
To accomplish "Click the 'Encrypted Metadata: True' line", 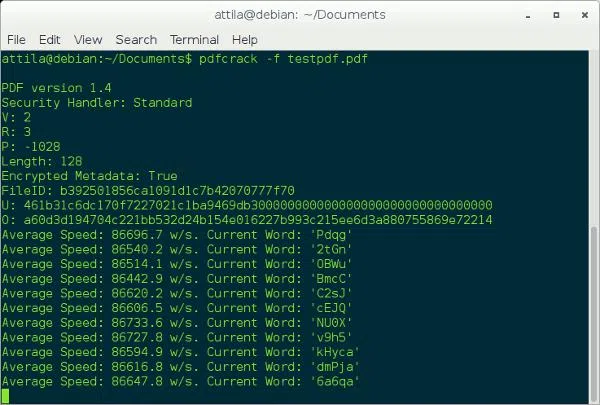I will 89,175.
